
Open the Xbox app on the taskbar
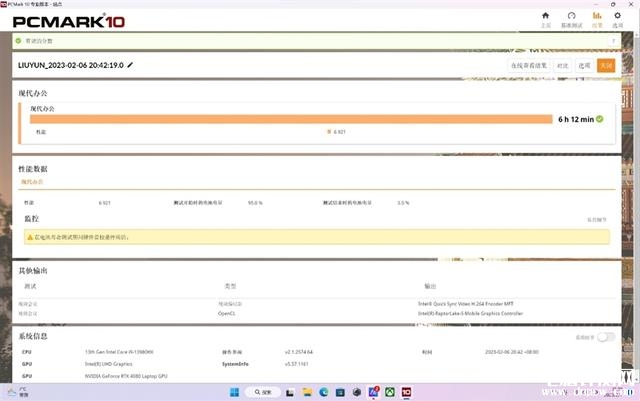(x=390, y=392)
